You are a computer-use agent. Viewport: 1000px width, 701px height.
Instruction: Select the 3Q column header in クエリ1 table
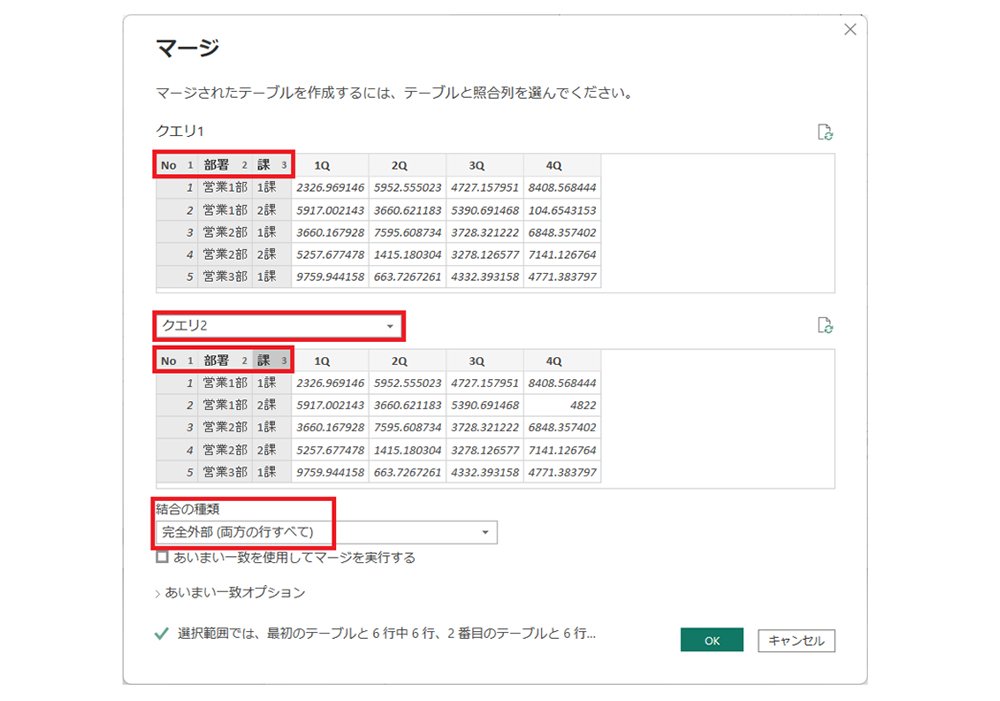coord(484,165)
